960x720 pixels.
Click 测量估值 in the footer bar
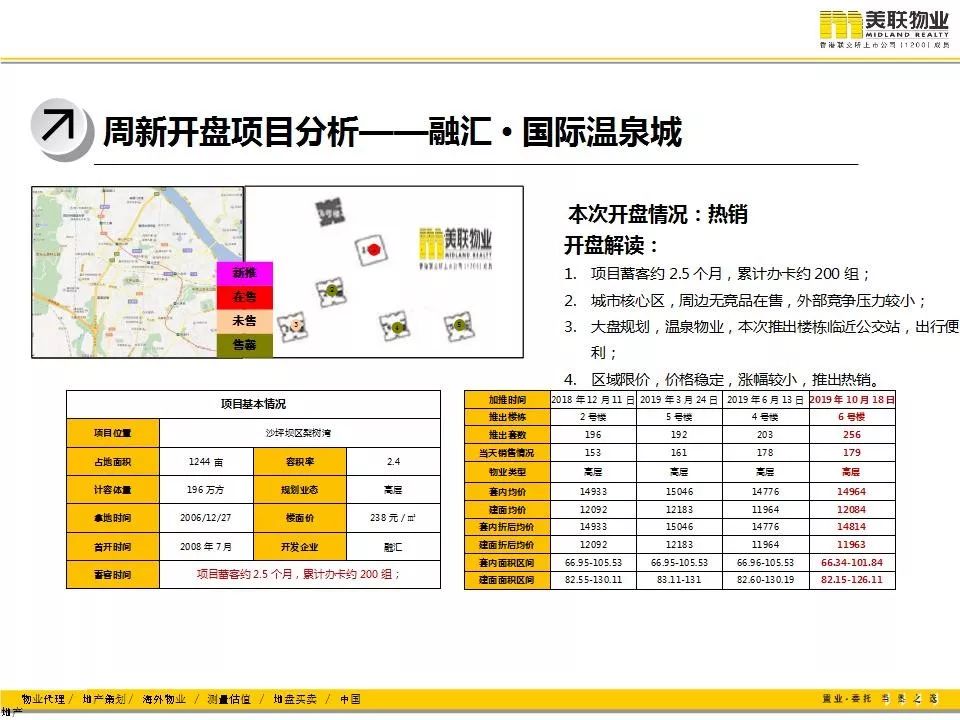[229, 699]
